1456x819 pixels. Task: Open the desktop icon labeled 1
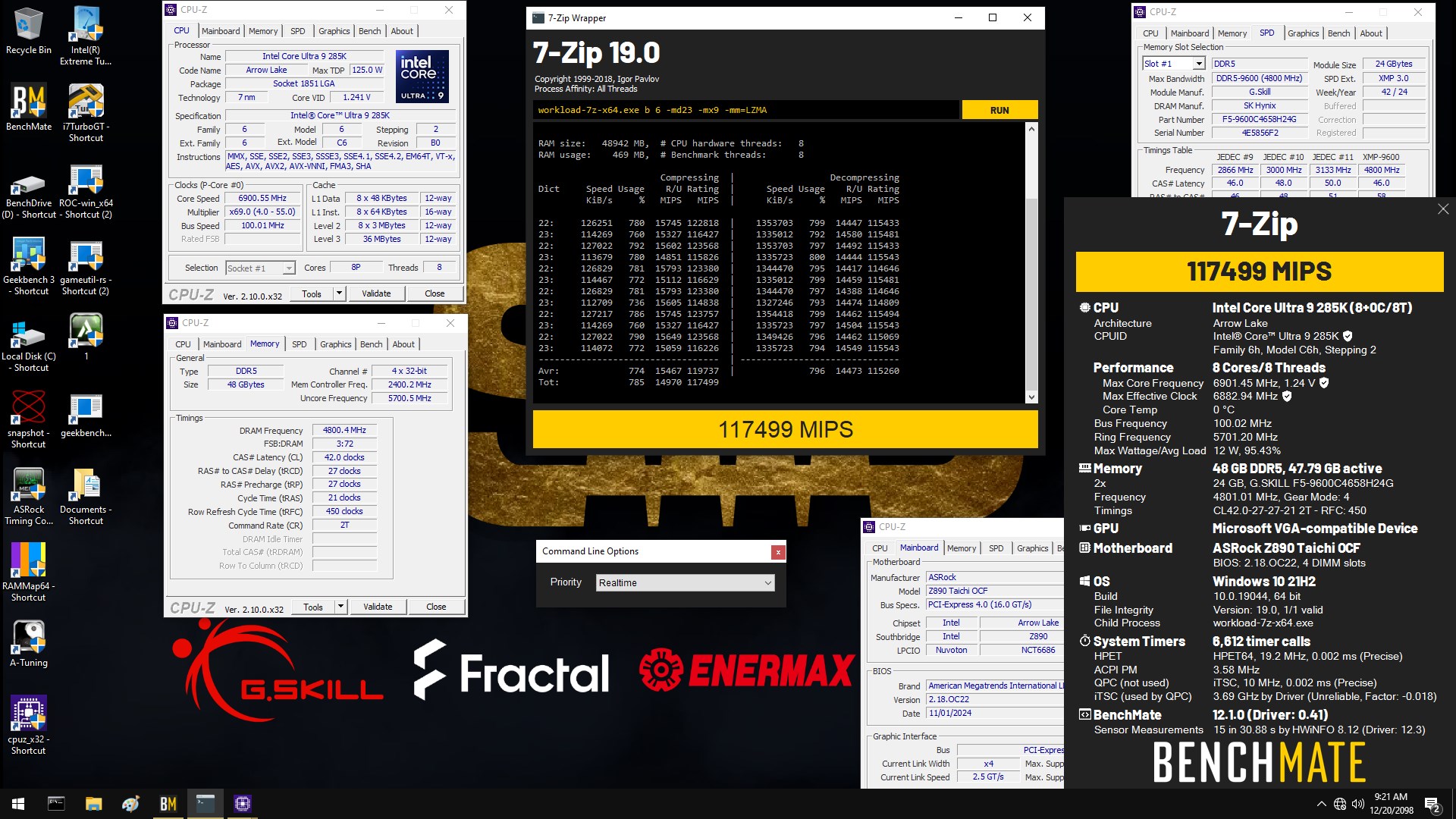point(86,337)
